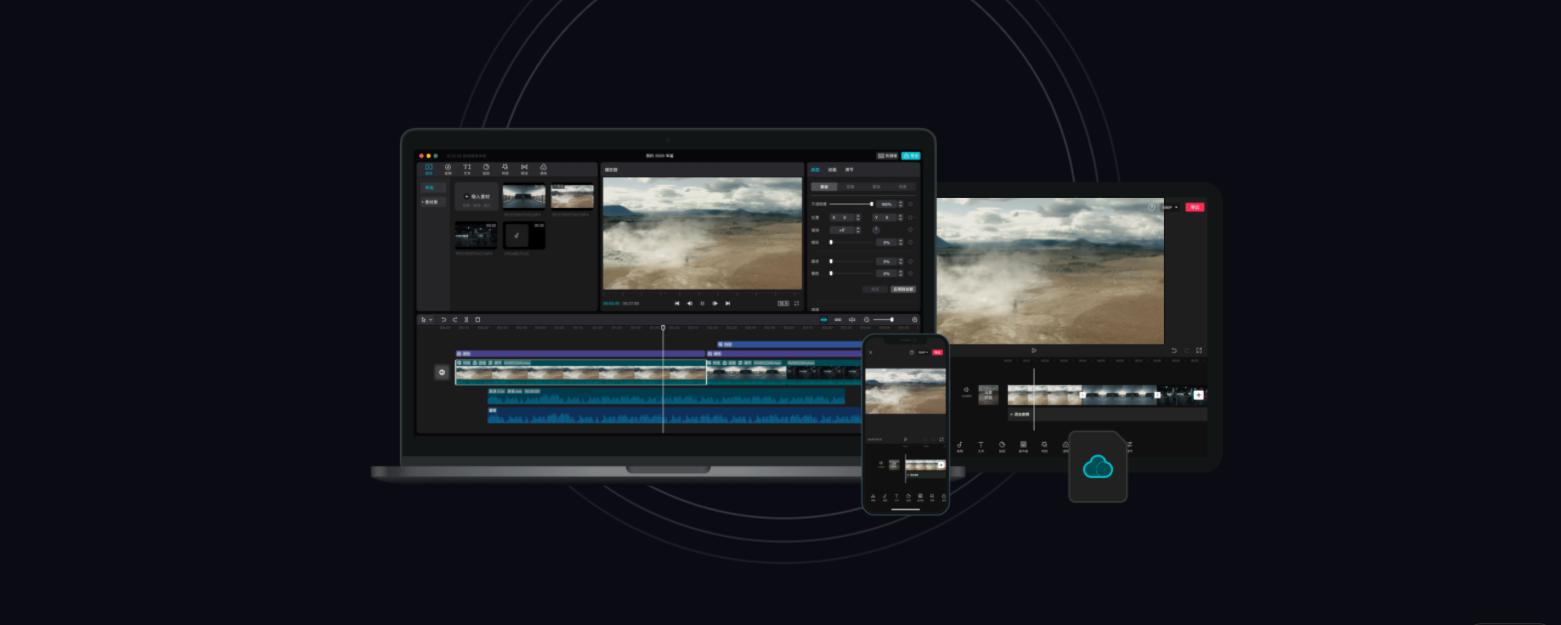The width and height of the screenshot is (1561, 625).
Task: Select the split clip tool in timeline toolbar
Action: 466,320
